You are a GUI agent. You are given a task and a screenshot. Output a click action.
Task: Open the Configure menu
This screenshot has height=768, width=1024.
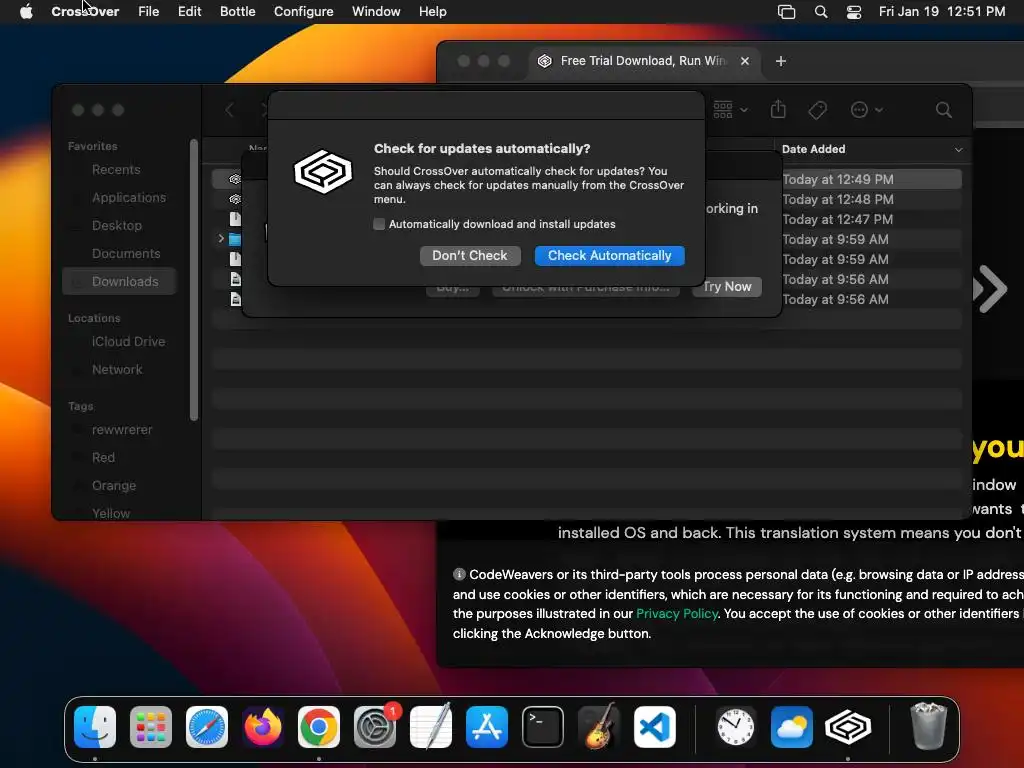click(x=303, y=11)
